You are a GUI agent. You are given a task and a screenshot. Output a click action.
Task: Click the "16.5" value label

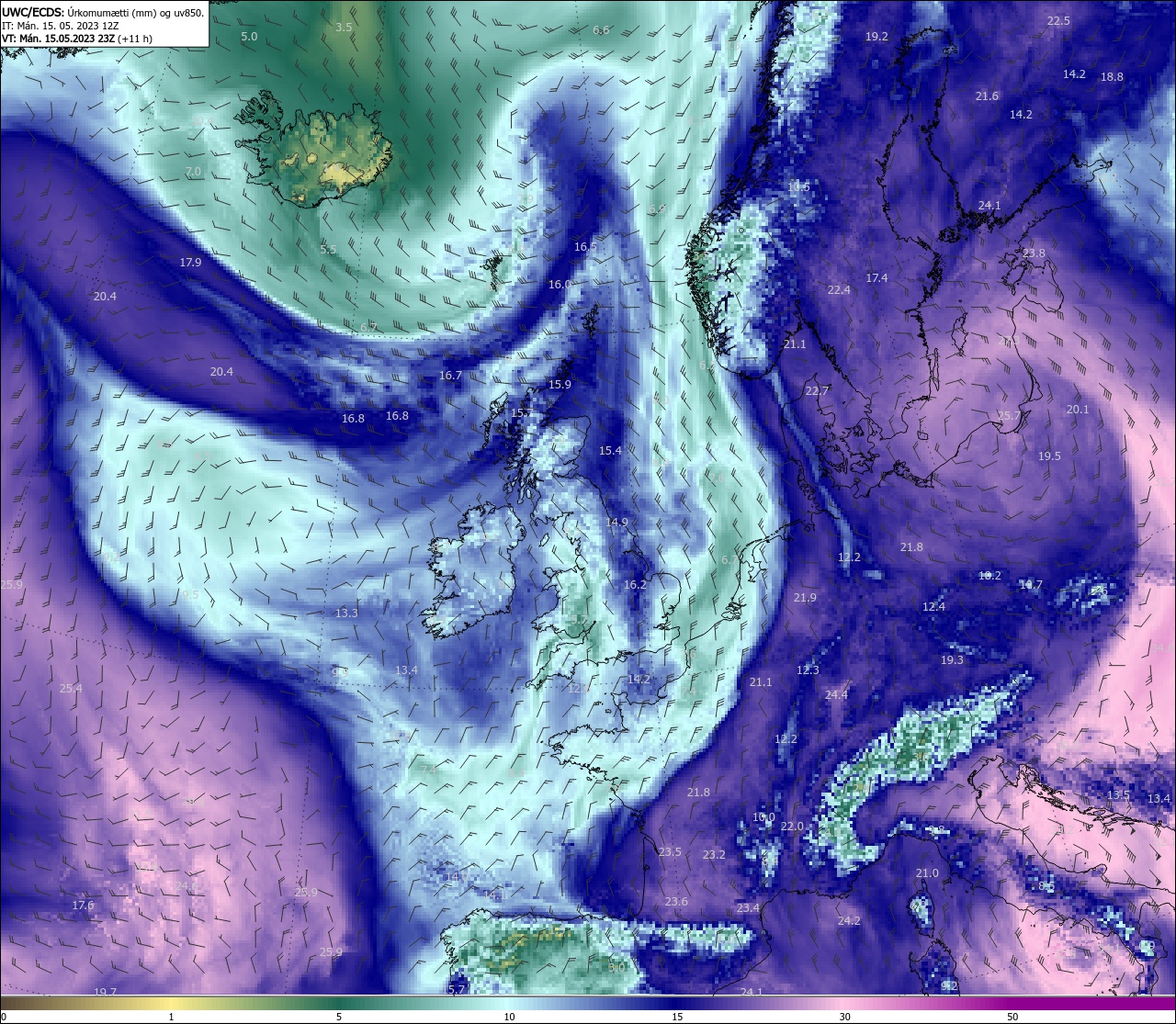(x=585, y=247)
